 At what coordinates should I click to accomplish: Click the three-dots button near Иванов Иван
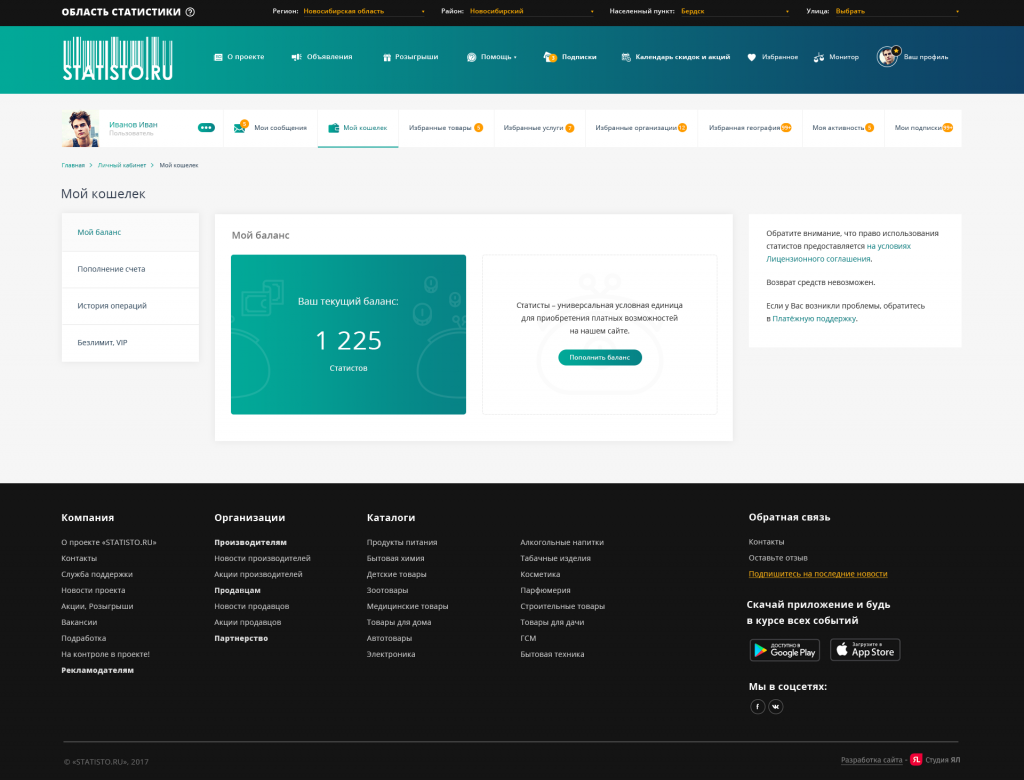click(206, 127)
